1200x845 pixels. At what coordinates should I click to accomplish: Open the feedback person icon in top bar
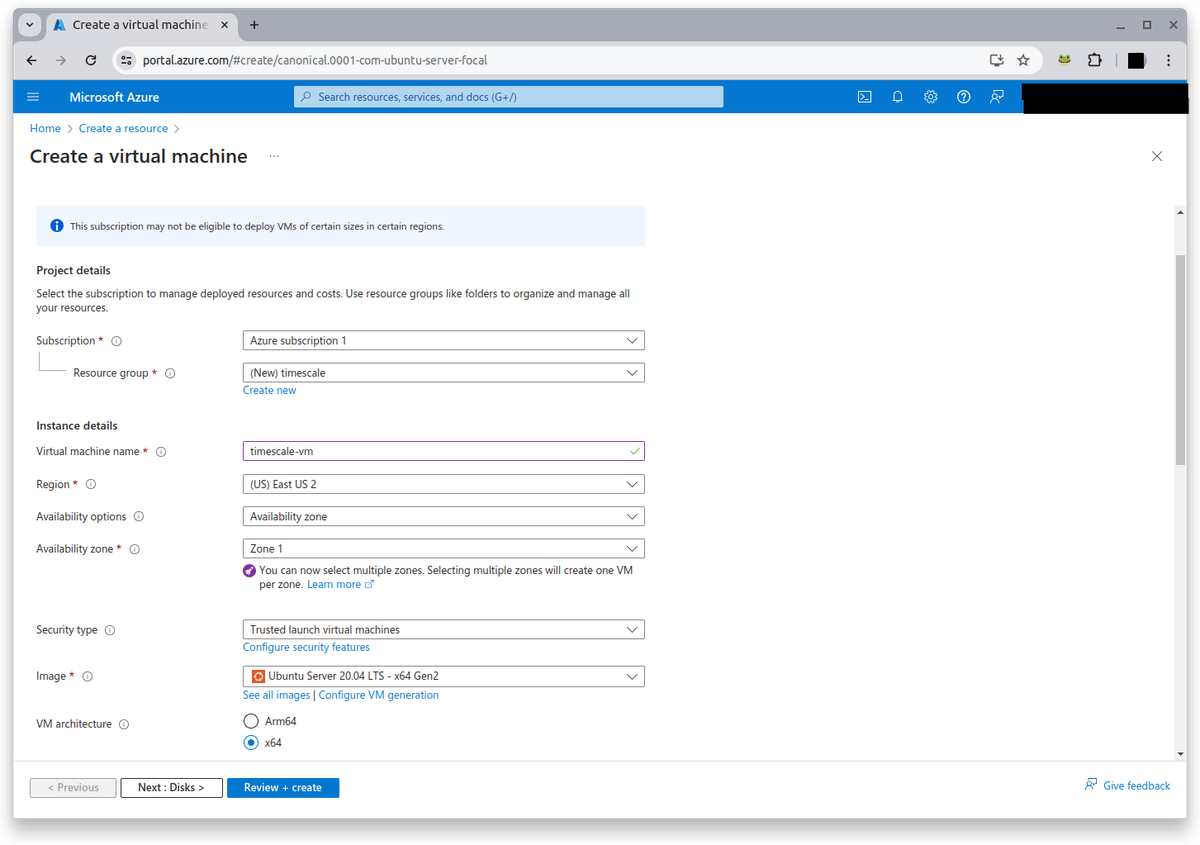(996, 96)
